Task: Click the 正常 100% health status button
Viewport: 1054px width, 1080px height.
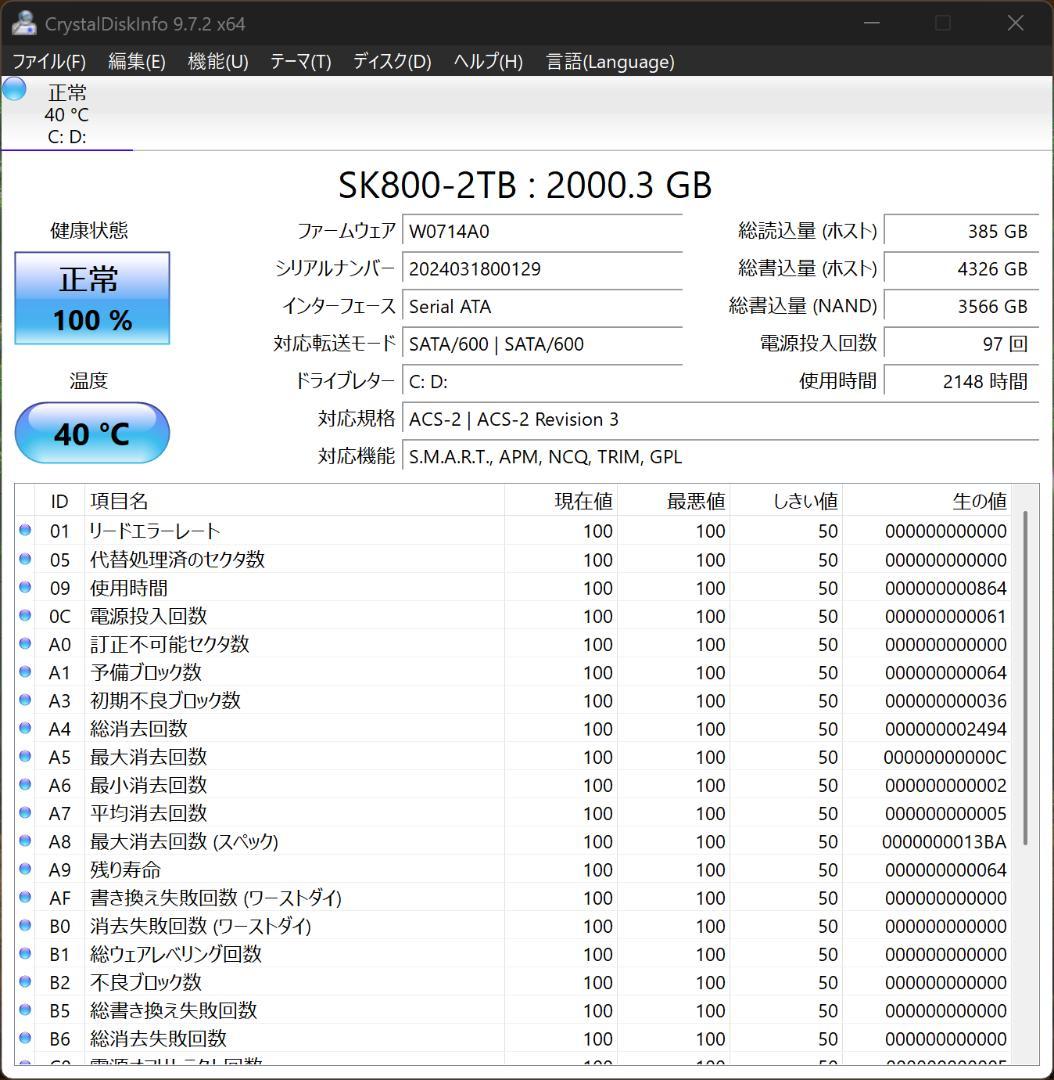Action: (x=92, y=297)
